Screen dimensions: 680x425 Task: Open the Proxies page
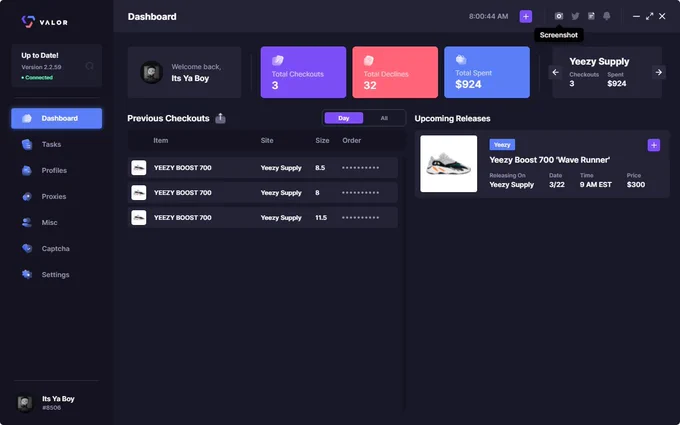[56, 196]
